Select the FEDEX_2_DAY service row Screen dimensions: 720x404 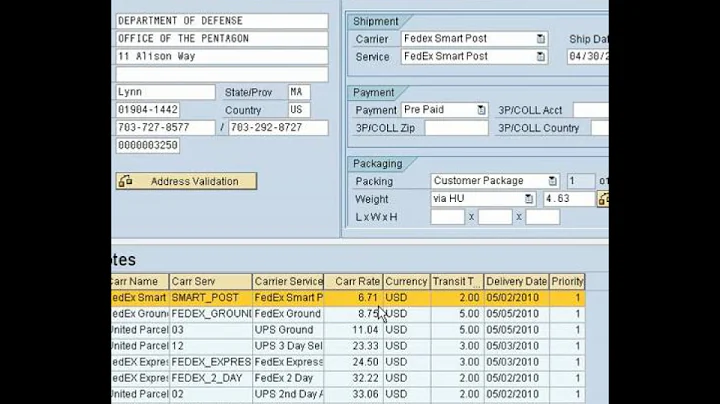tap(348, 378)
